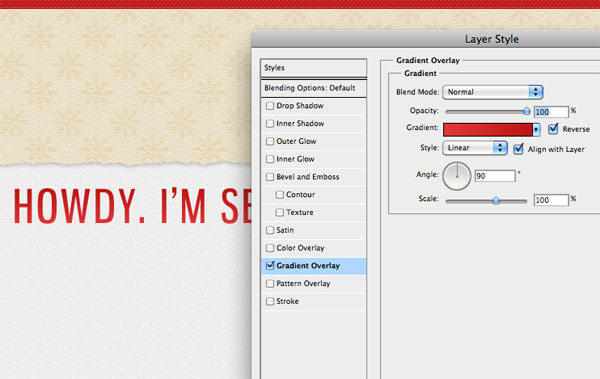Uncheck the Gradient Overlay checkbox
The height and width of the screenshot is (379, 600).
tap(270, 265)
